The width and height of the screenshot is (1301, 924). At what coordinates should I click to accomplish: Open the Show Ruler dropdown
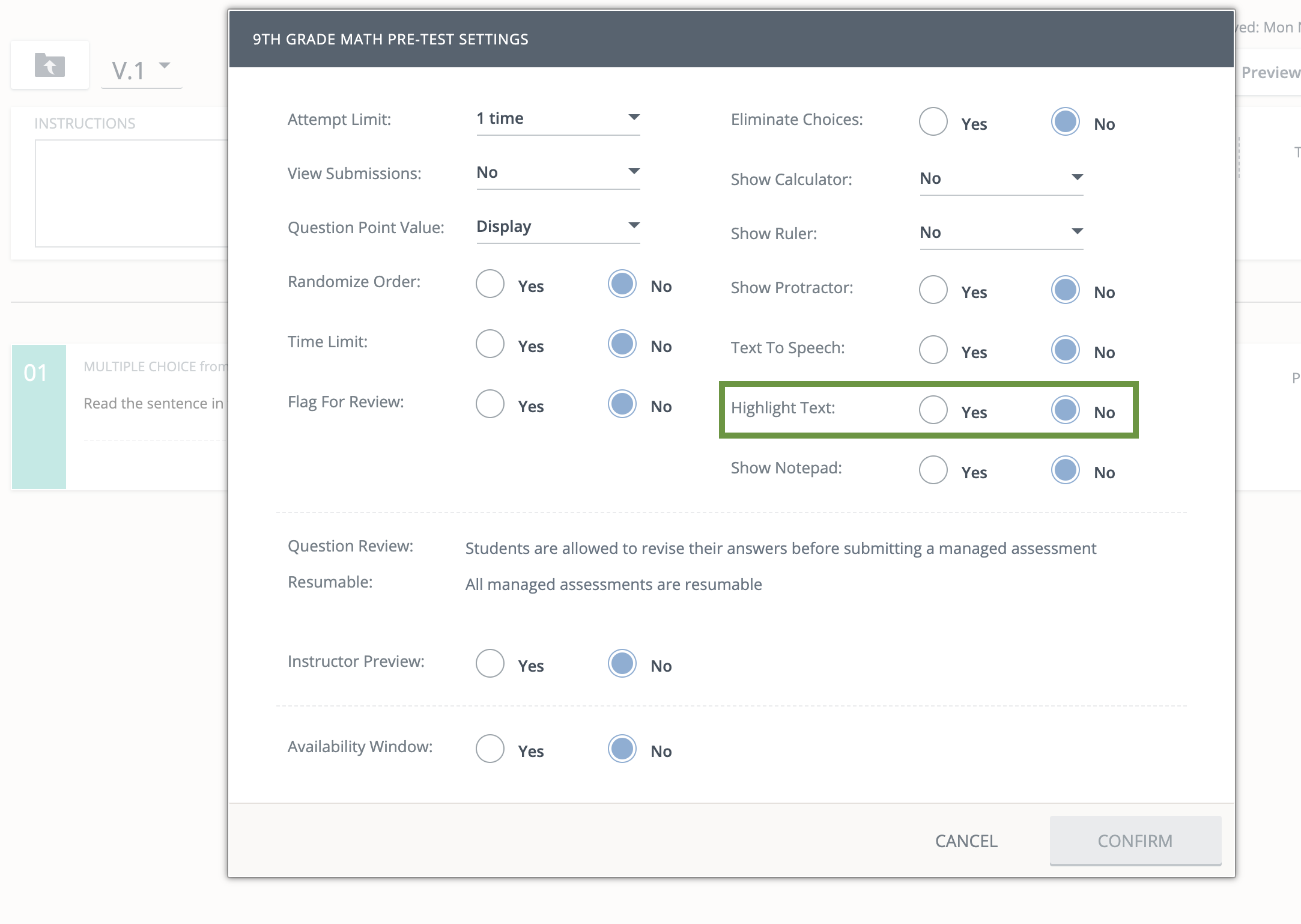coord(1077,231)
